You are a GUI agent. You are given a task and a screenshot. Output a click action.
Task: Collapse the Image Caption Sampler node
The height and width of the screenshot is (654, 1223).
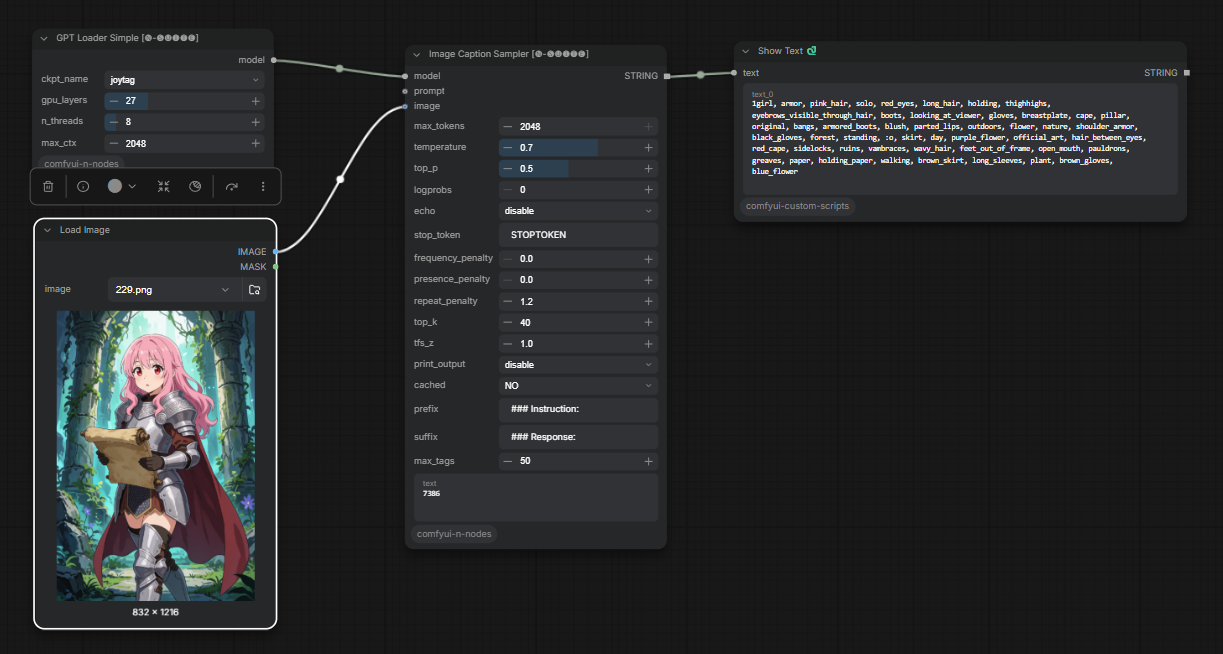pyautogui.click(x=416, y=54)
